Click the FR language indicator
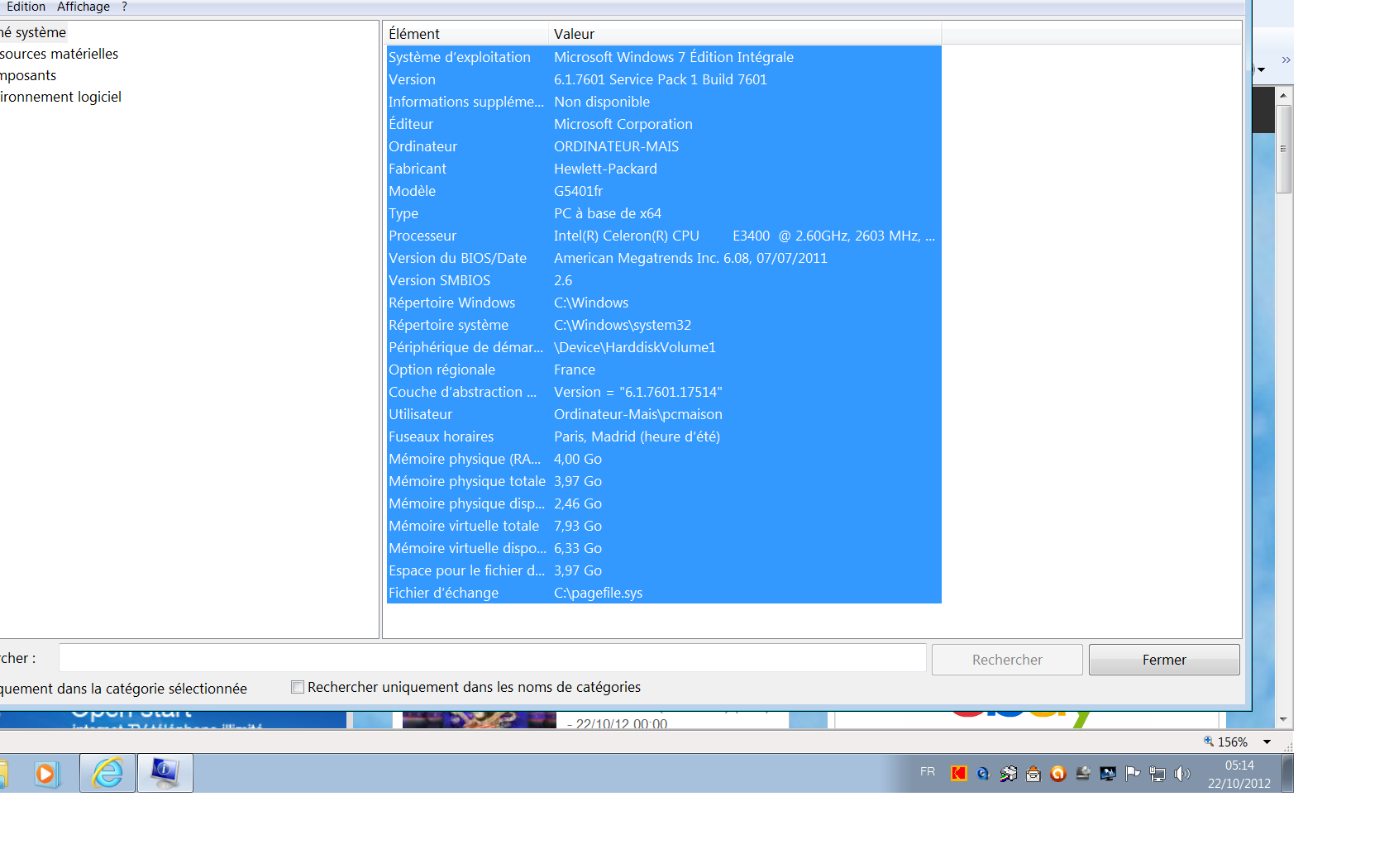The width and height of the screenshot is (1389, 868). point(928,772)
